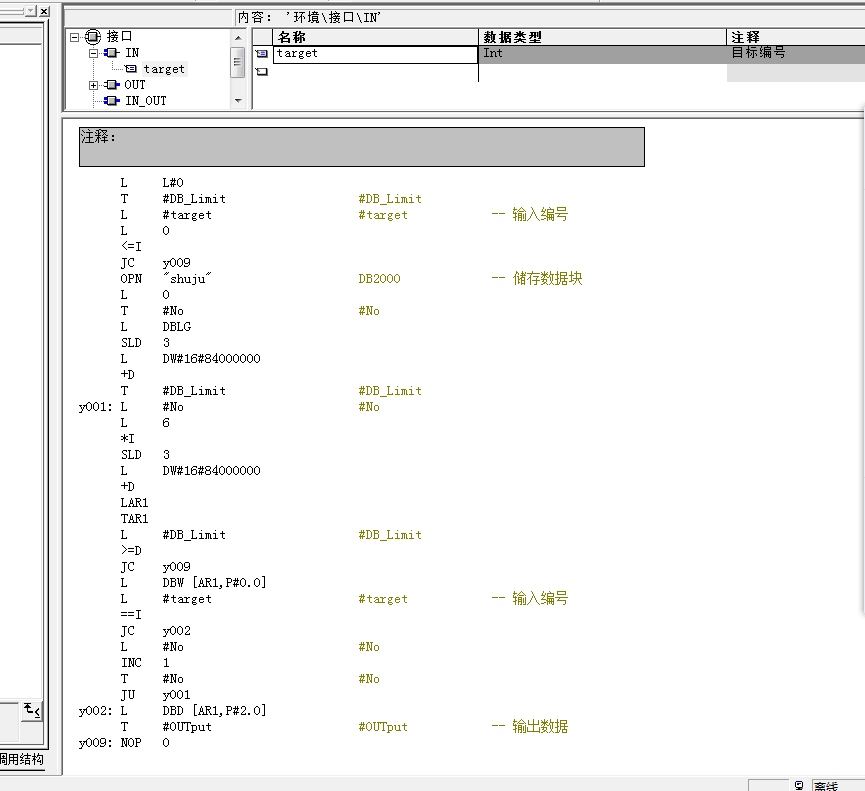Select the target variable in the tree
This screenshot has height=791, width=865.
pos(164,69)
